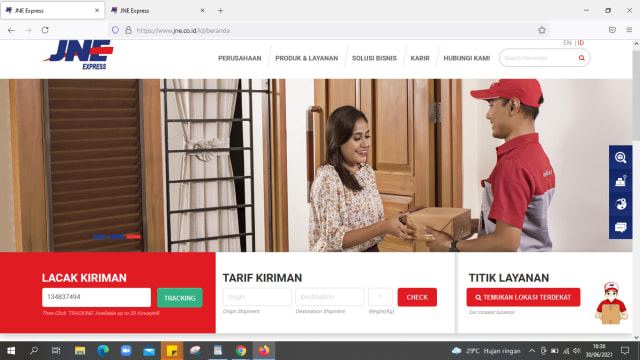This screenshot has height=360, width=640.
Task: Click the green TRACKING button
Action: point(180,298)
